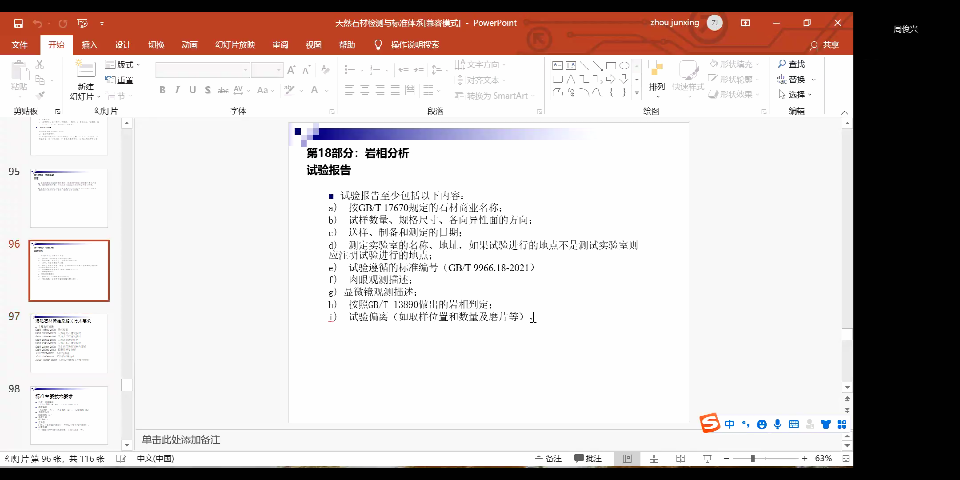The width and height of the screenshot is (960, 480).
Task: Click the 新建幻灯片 New Slide icon
Action: coord(85,69)
